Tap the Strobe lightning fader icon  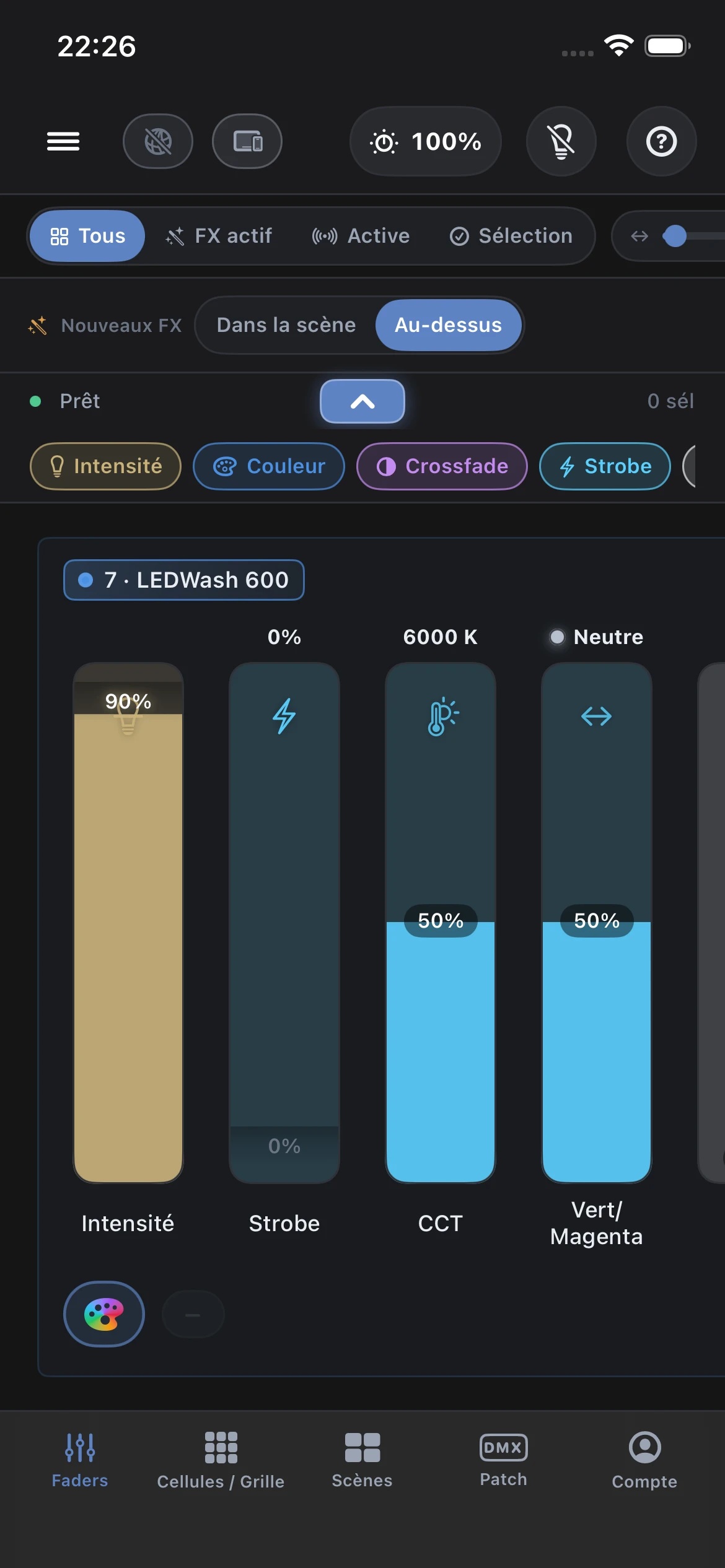click(284, 716)
